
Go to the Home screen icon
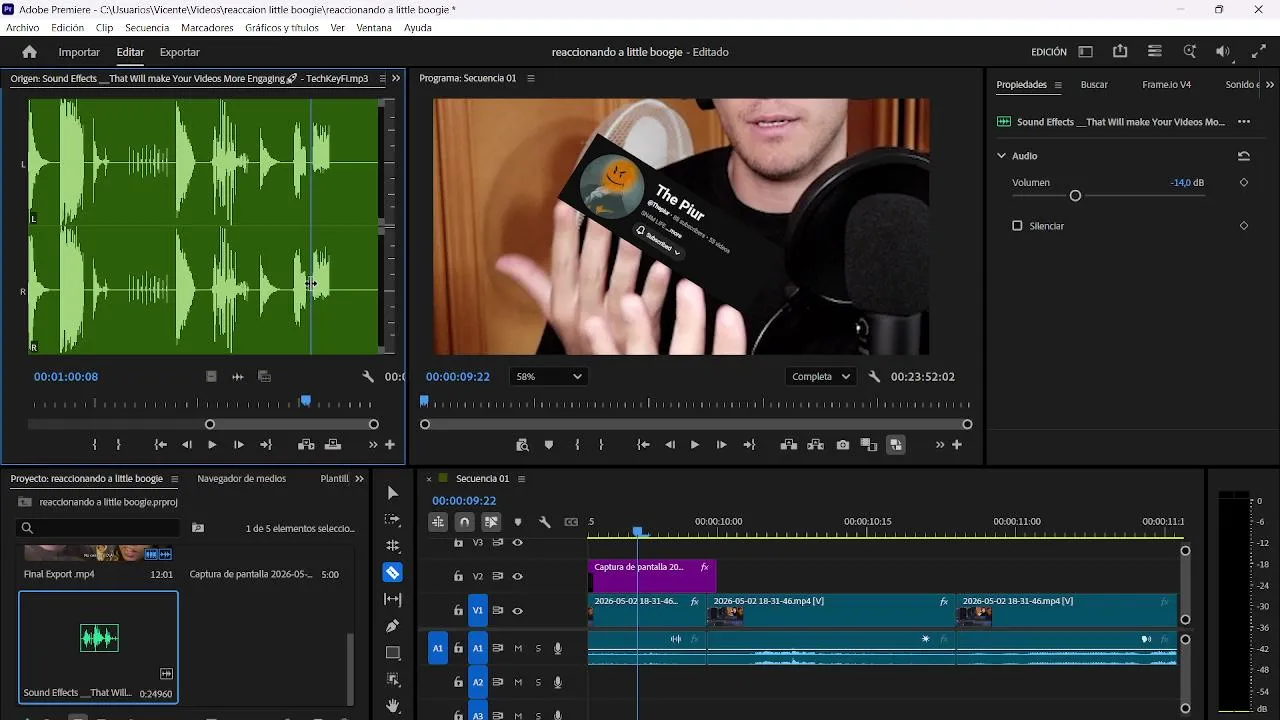pos(29,52)
